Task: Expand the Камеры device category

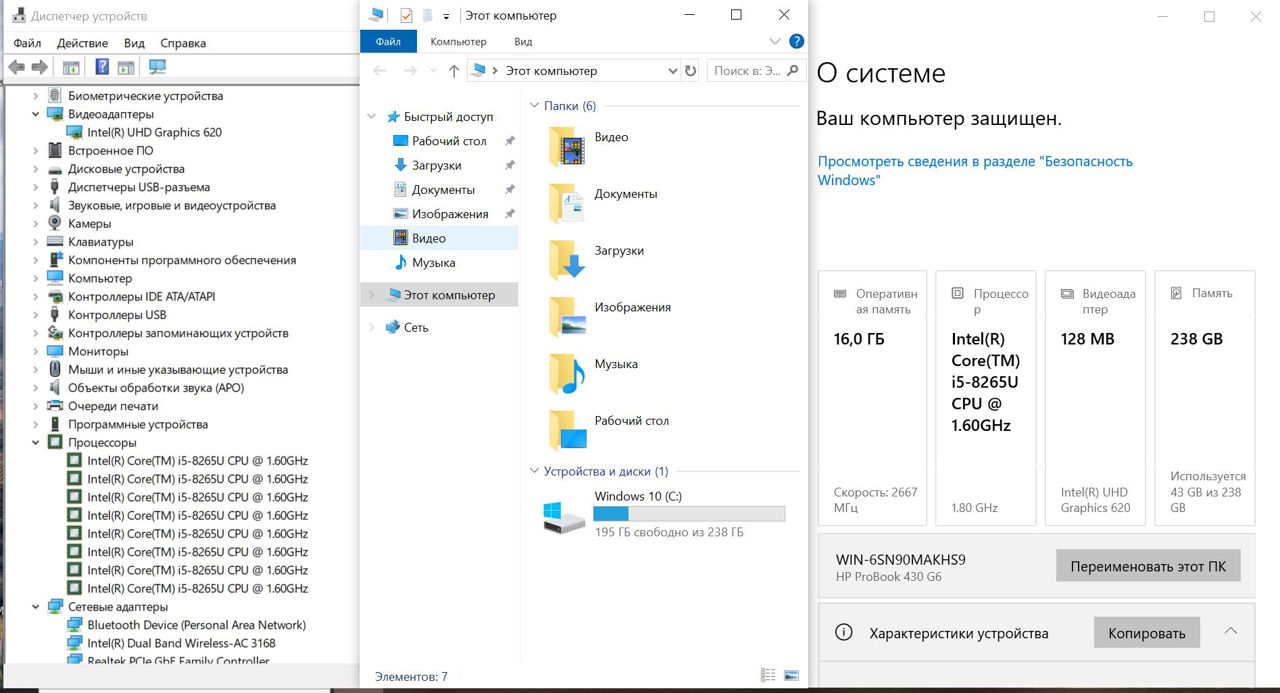Action: (36, 224)
